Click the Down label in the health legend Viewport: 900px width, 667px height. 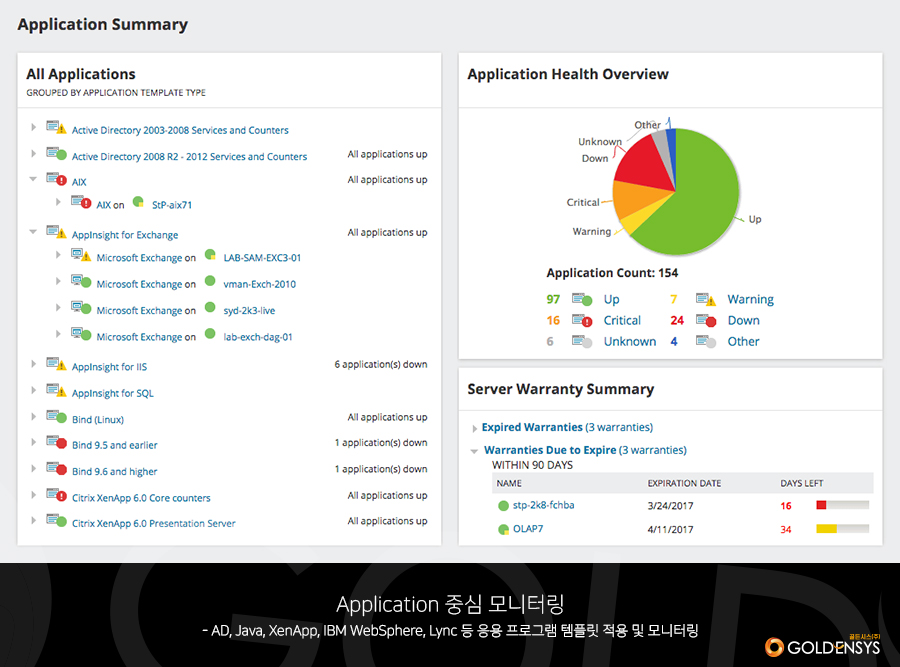(x=743, y=320)
